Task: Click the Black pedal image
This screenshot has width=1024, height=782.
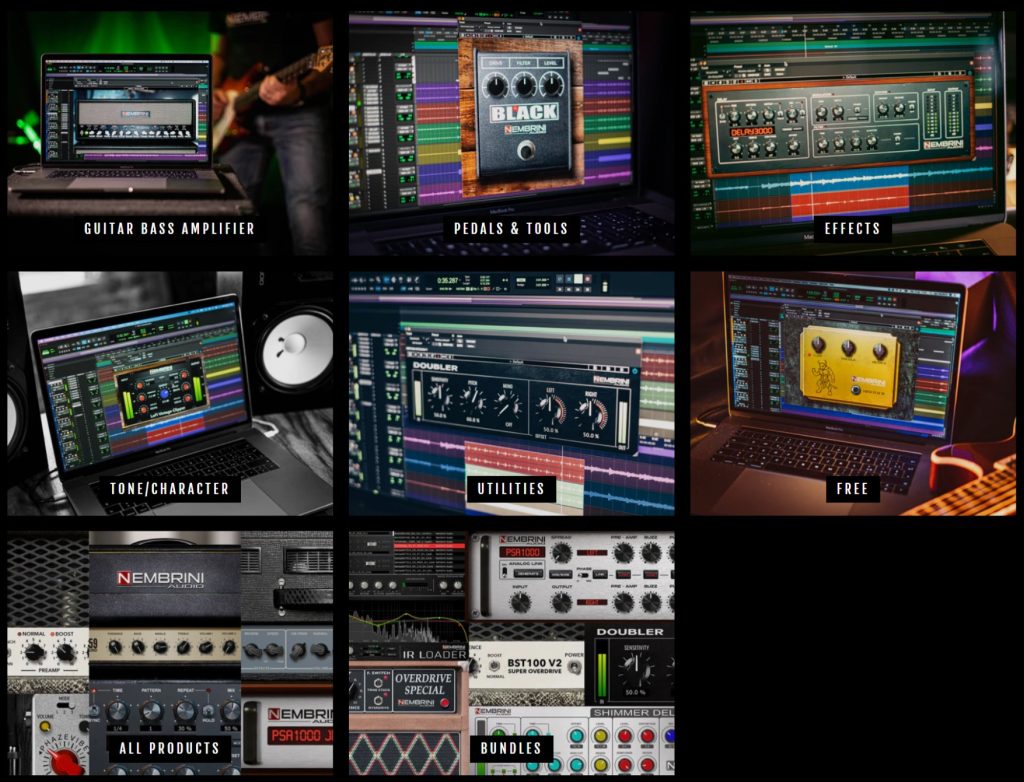Action: 523,110
